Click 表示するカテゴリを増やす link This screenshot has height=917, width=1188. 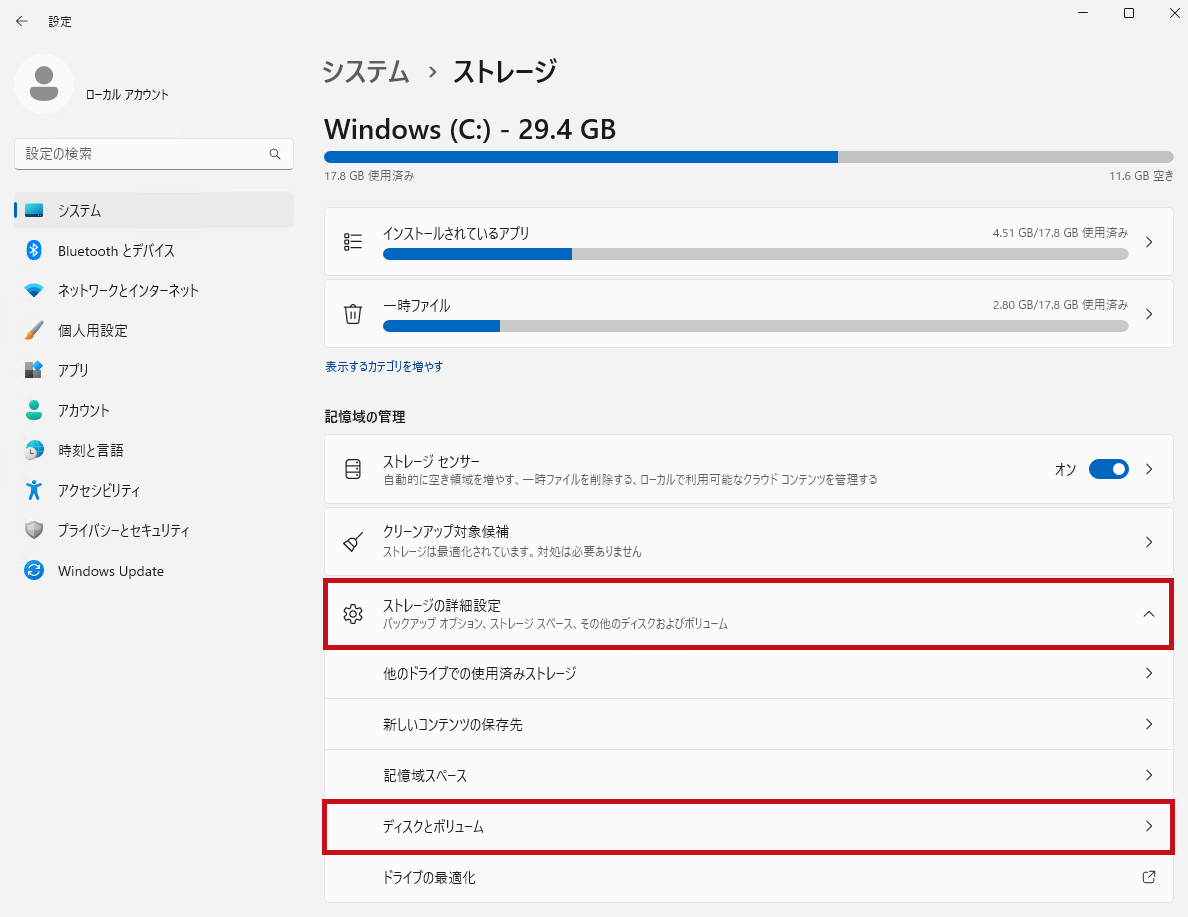pos(384,367)
